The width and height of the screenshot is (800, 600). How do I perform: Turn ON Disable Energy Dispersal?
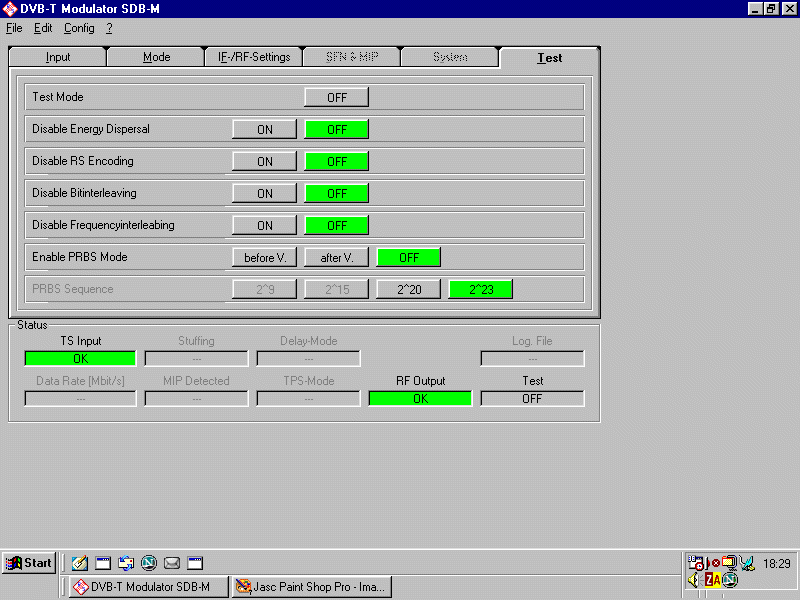265,129
